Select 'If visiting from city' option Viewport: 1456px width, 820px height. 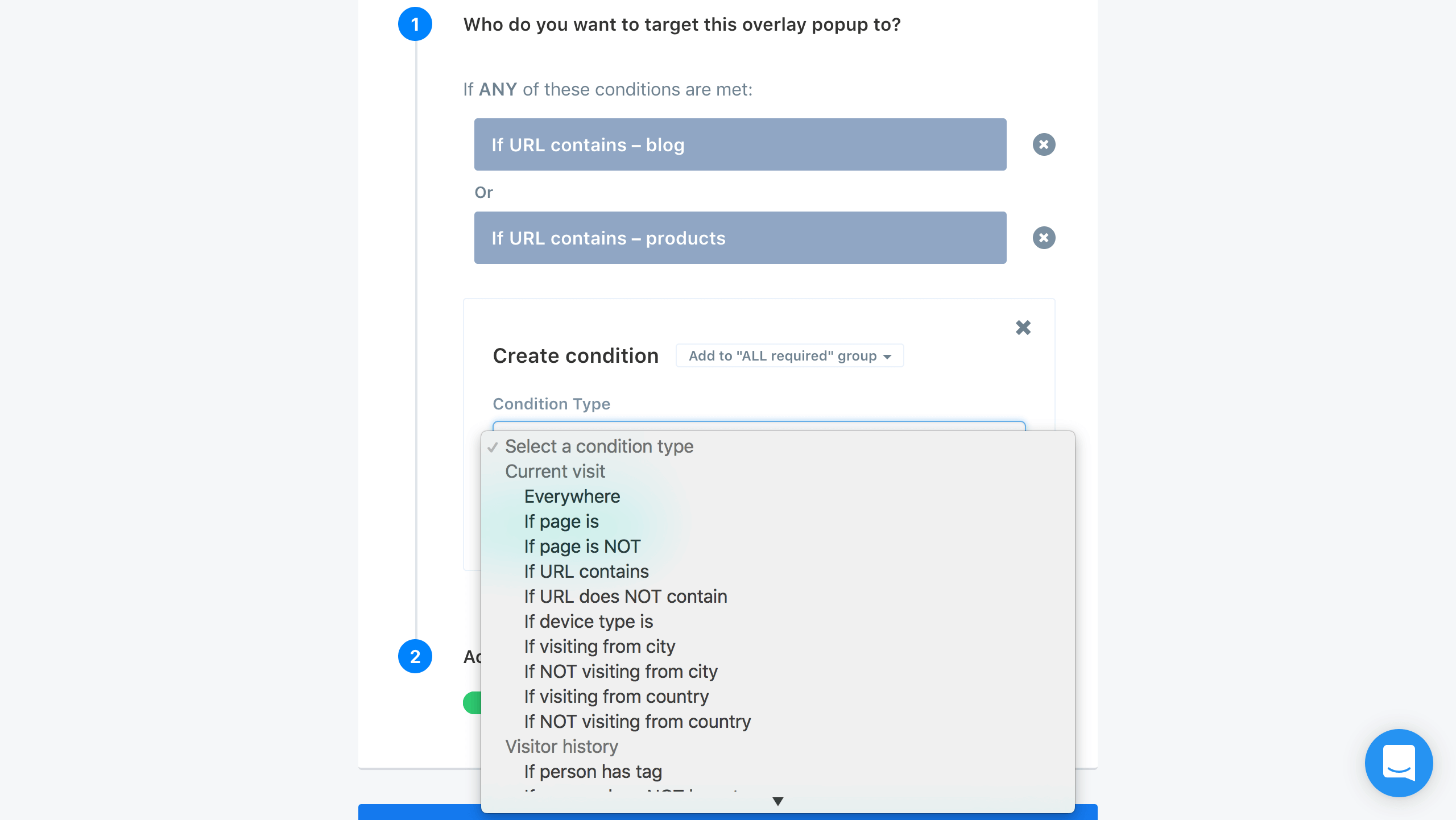(x=599, y=647)
